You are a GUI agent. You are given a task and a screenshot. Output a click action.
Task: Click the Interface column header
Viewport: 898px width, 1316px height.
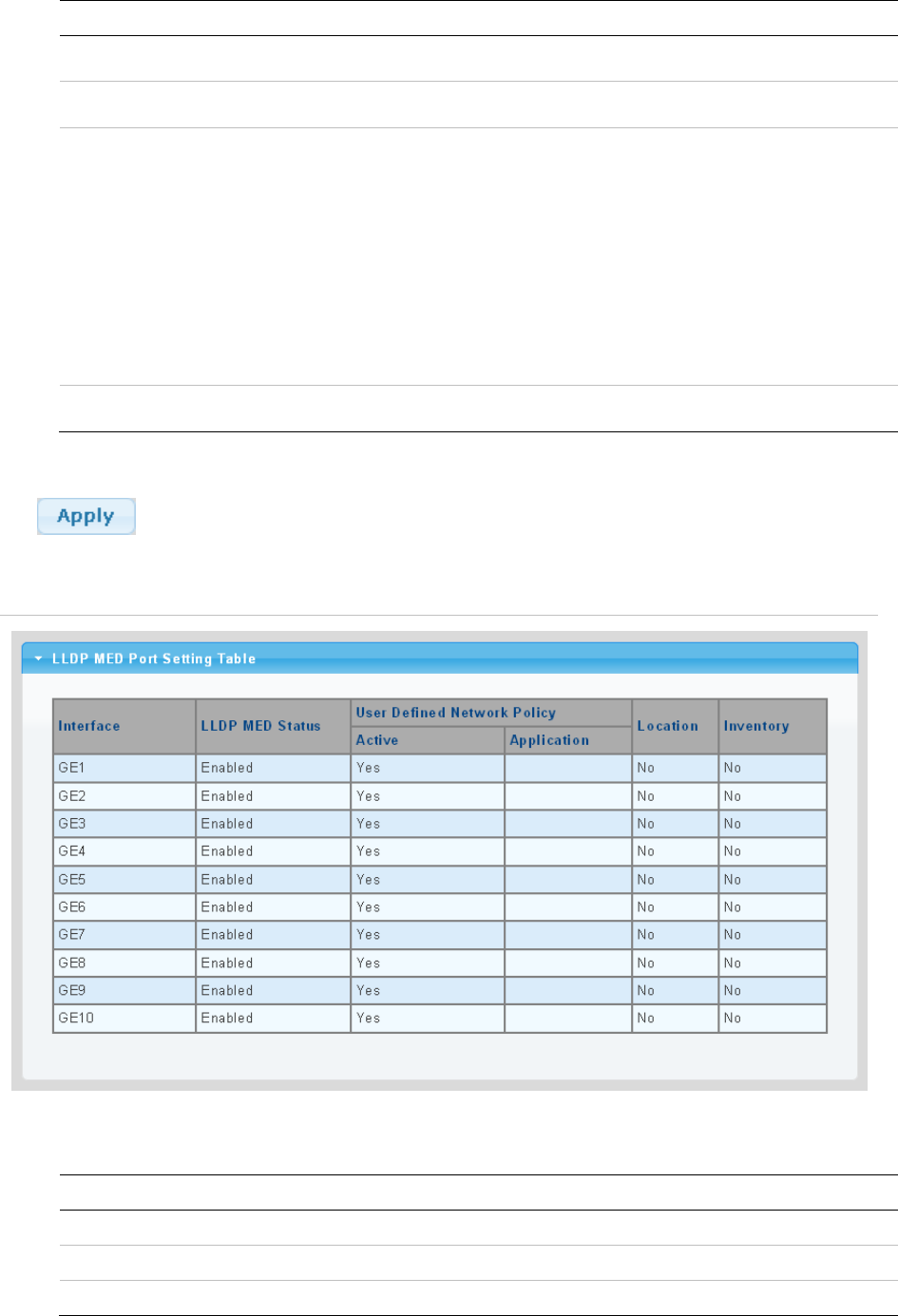click(124, 726)
